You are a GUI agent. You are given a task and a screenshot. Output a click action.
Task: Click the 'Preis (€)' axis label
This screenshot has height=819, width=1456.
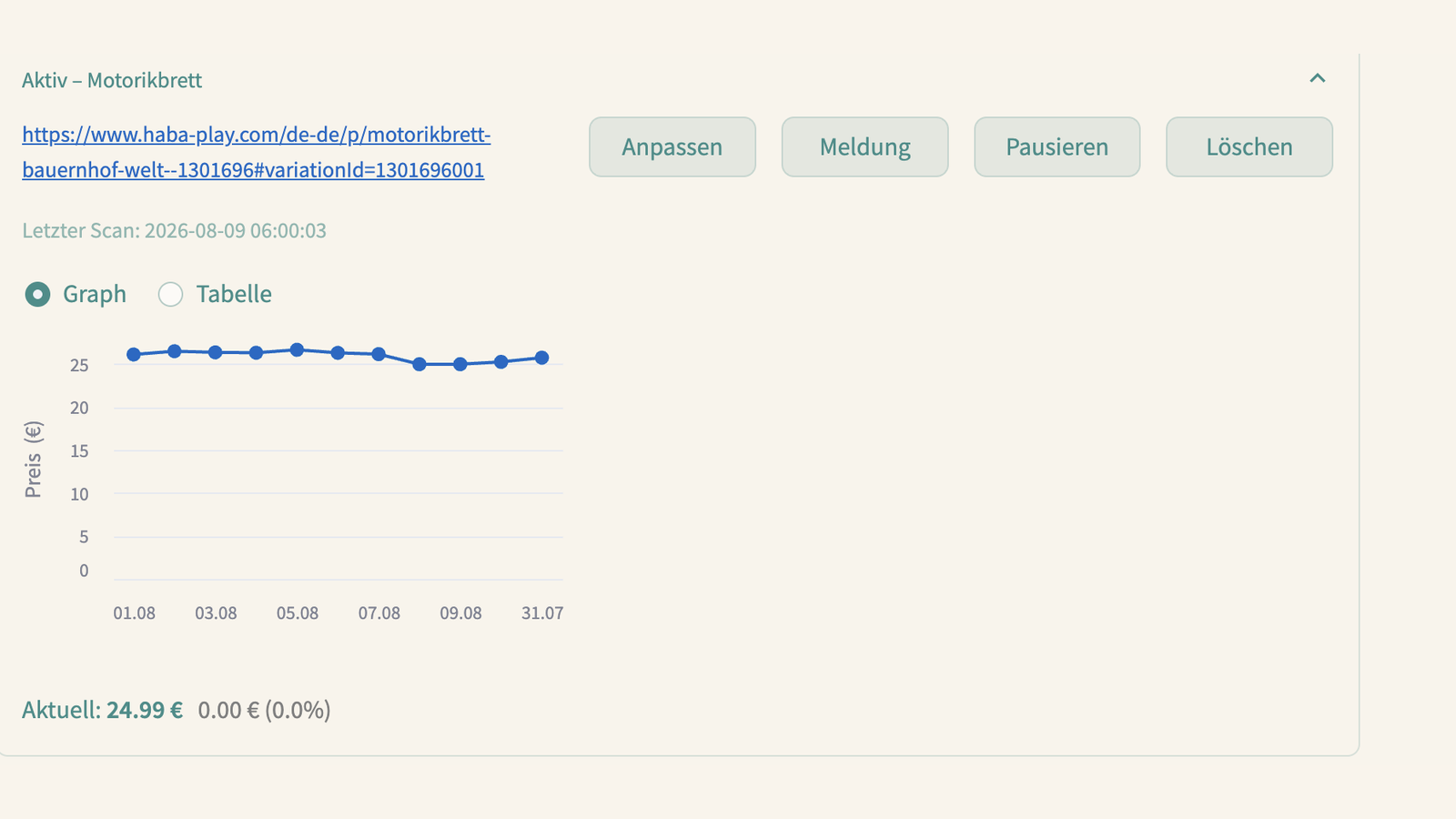tap(34, 460)
